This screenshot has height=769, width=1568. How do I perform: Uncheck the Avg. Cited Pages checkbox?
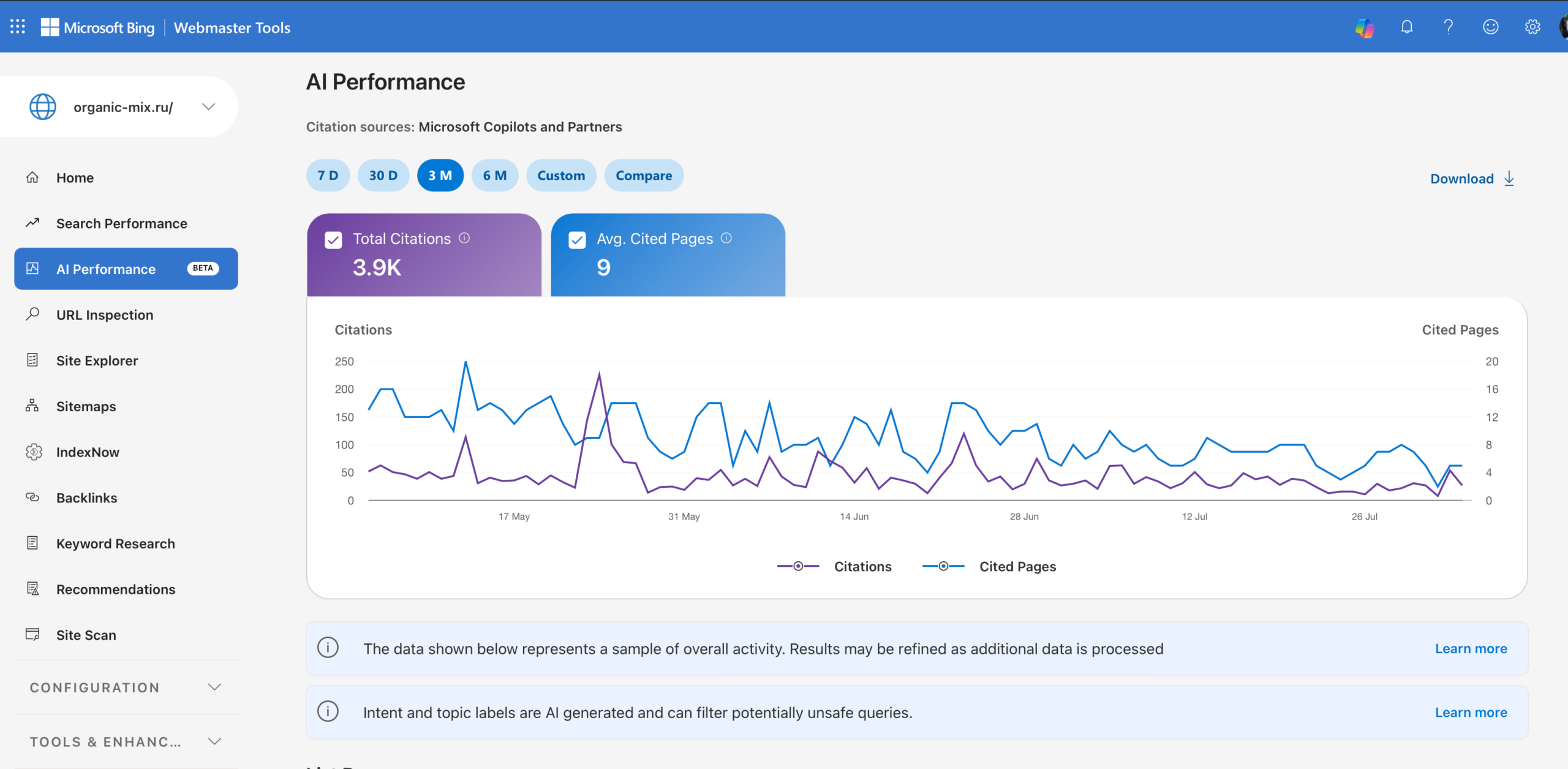[x=577, y=240]
